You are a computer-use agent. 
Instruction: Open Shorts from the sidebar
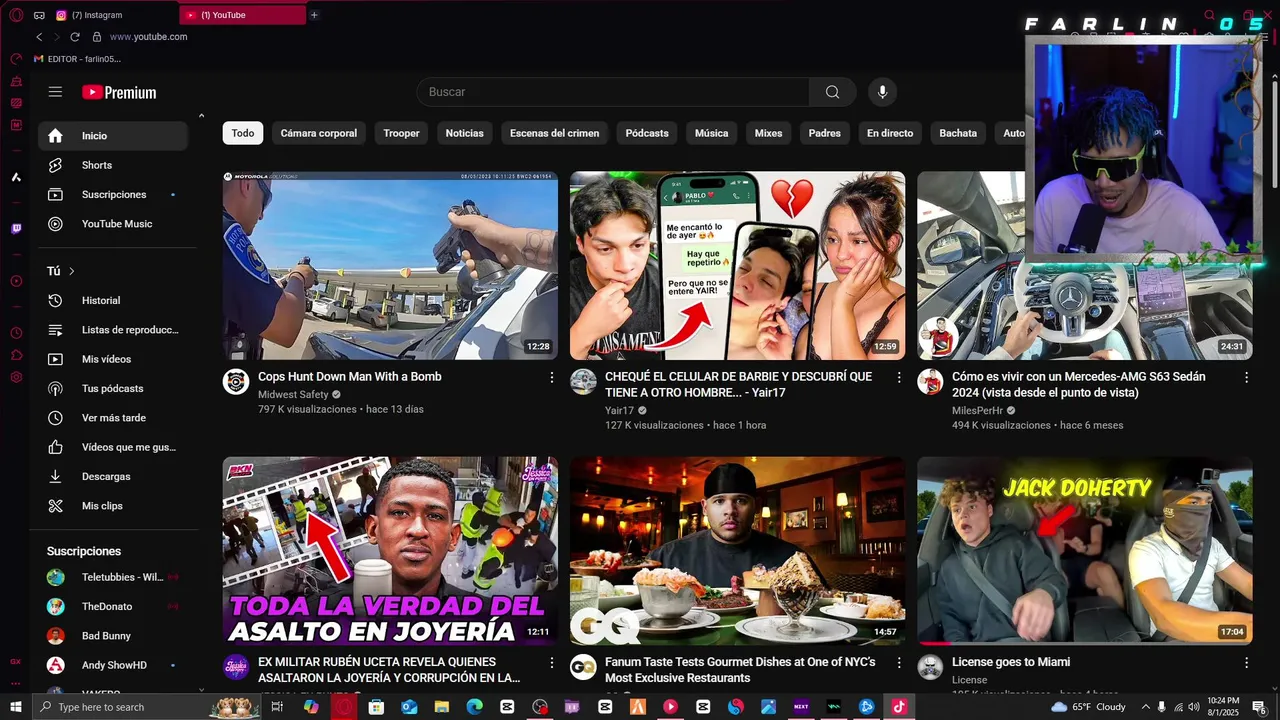click(x=113, y=165)
